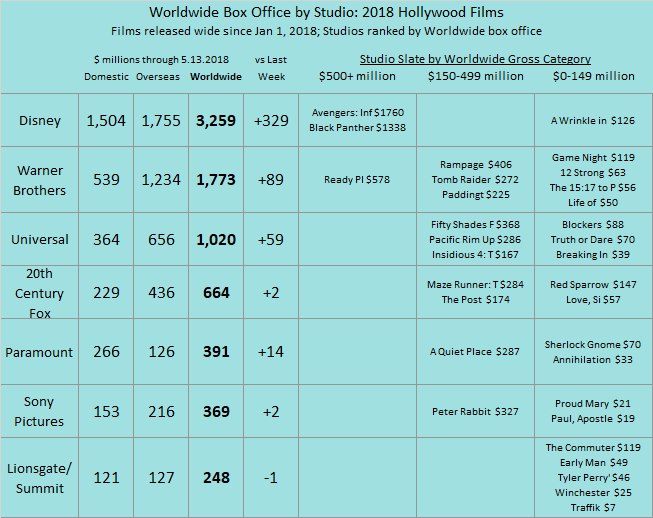Select worldwide total 391
Viewport: 653px width, 518px height.
pos(216,352)
